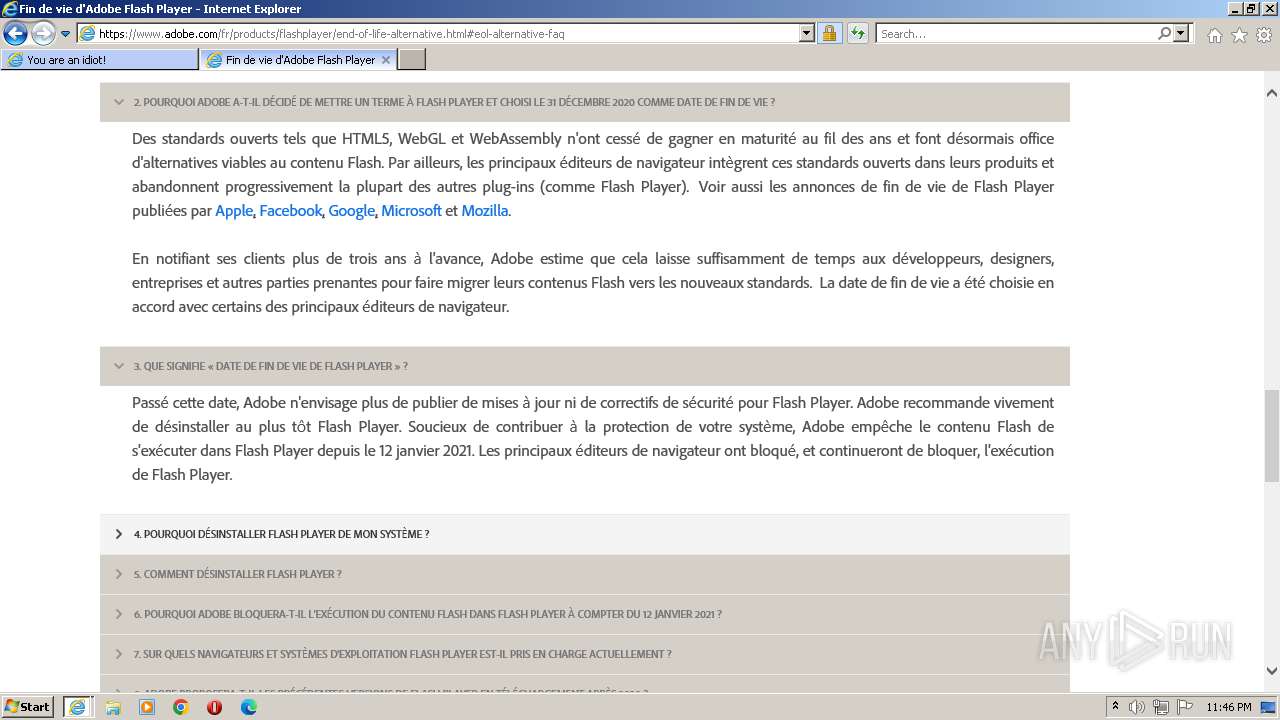Screen dimensions: 1280x720
Task: Go to the Home page icon
Action: (1214, 35)
